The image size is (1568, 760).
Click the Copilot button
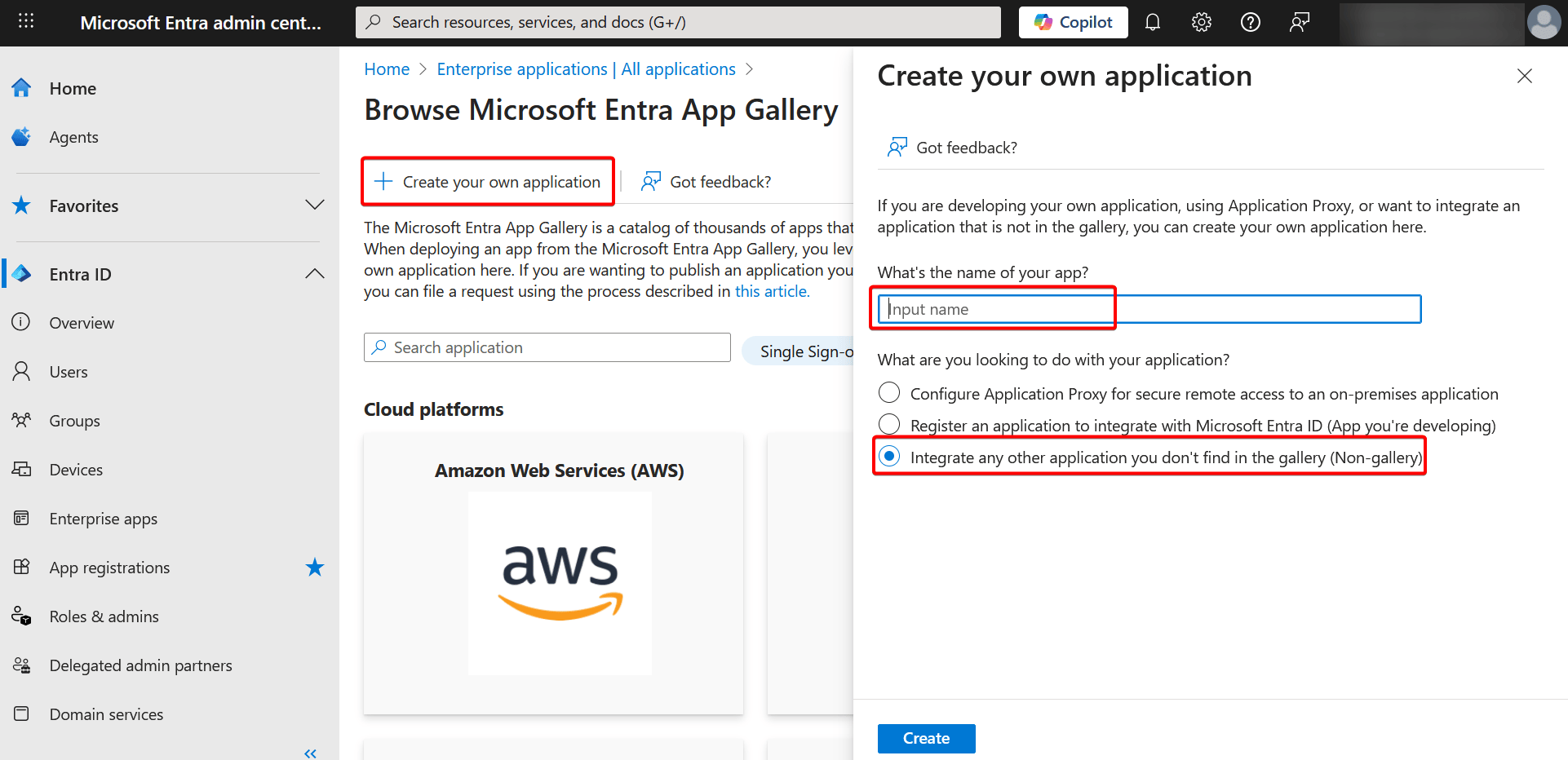[x=1073, y=22]
